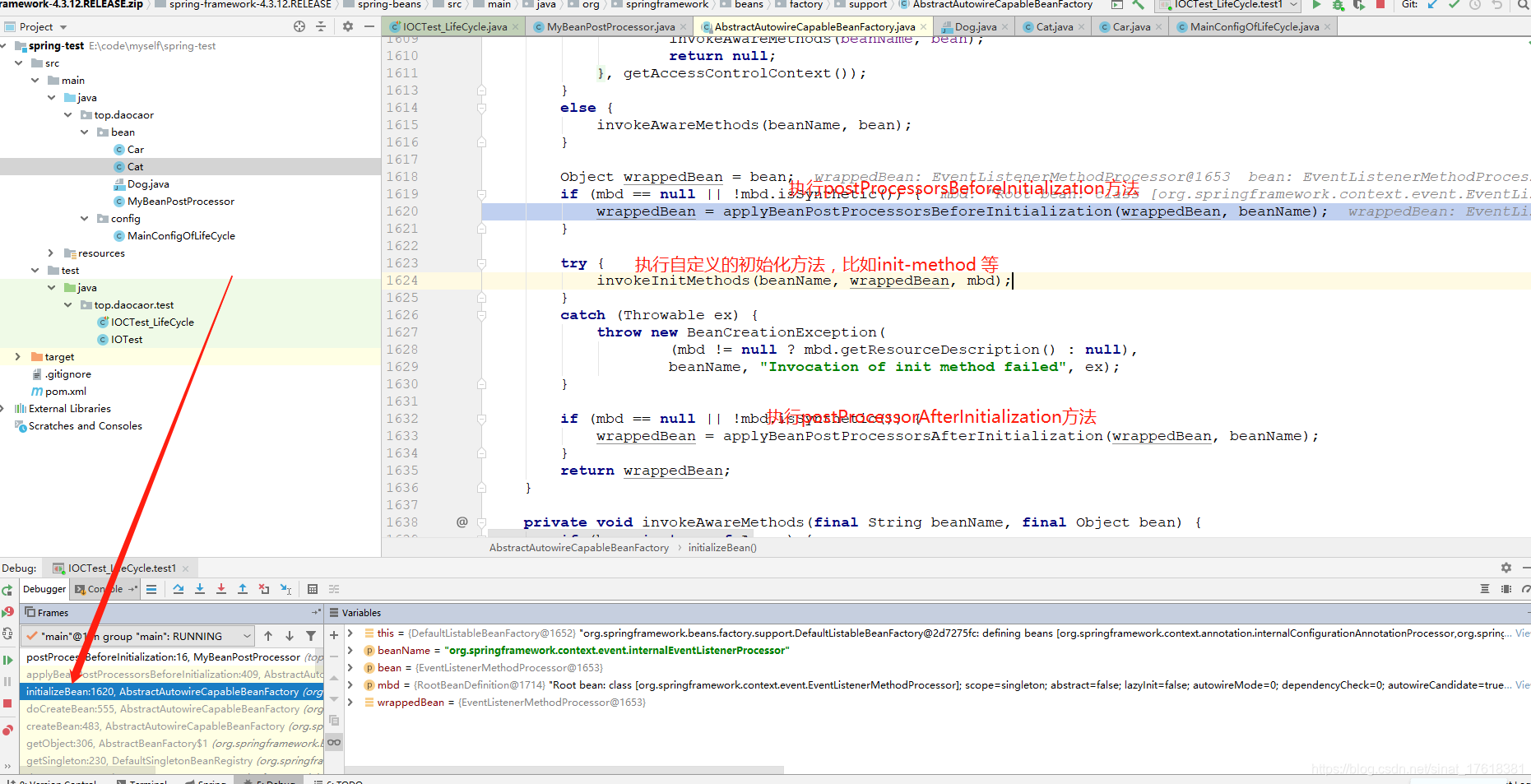Collapse all nodes in the Project tree
This screenshot has height=784, width=1531.
pos(321,26)
